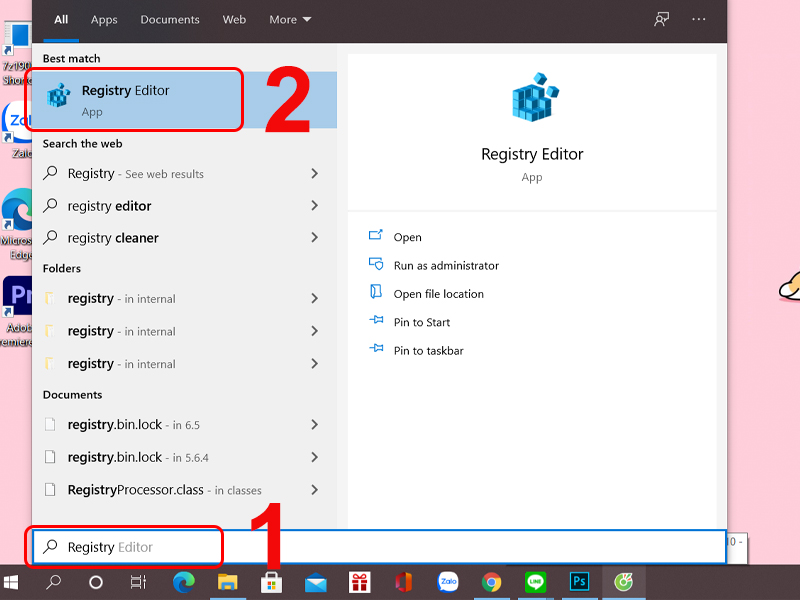
Task: Open Registry Editor best match result
Action: [184, 99]
